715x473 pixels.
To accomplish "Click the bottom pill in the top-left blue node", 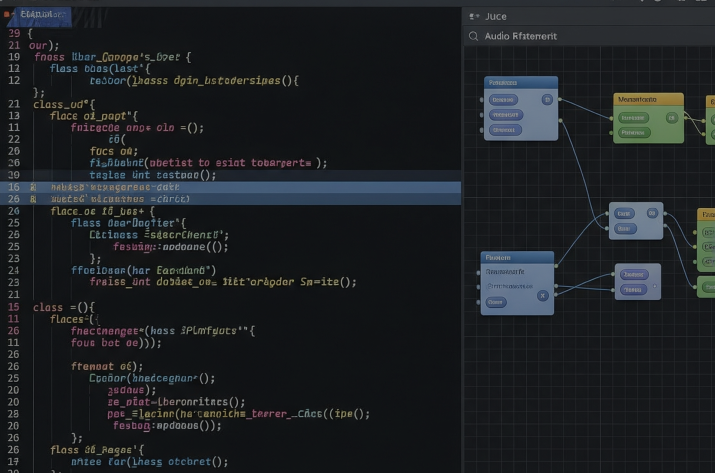I will 504,130.
